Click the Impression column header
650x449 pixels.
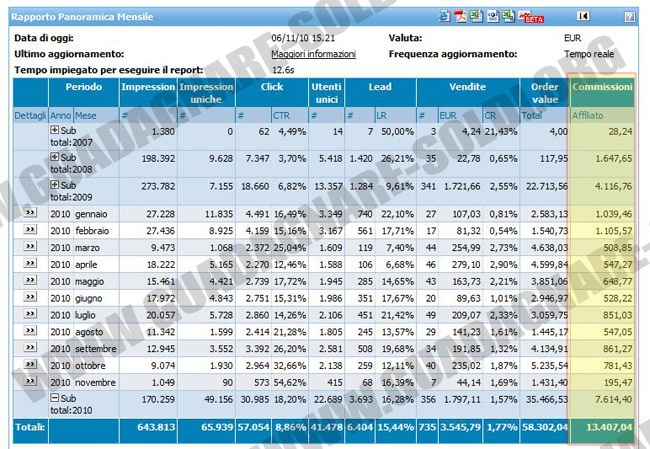point(148,87)
